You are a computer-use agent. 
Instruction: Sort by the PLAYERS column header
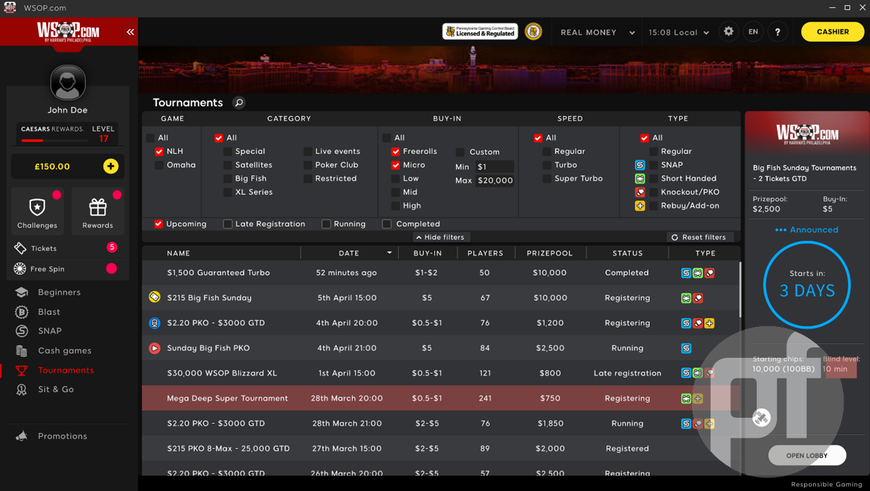pos(485,253)
